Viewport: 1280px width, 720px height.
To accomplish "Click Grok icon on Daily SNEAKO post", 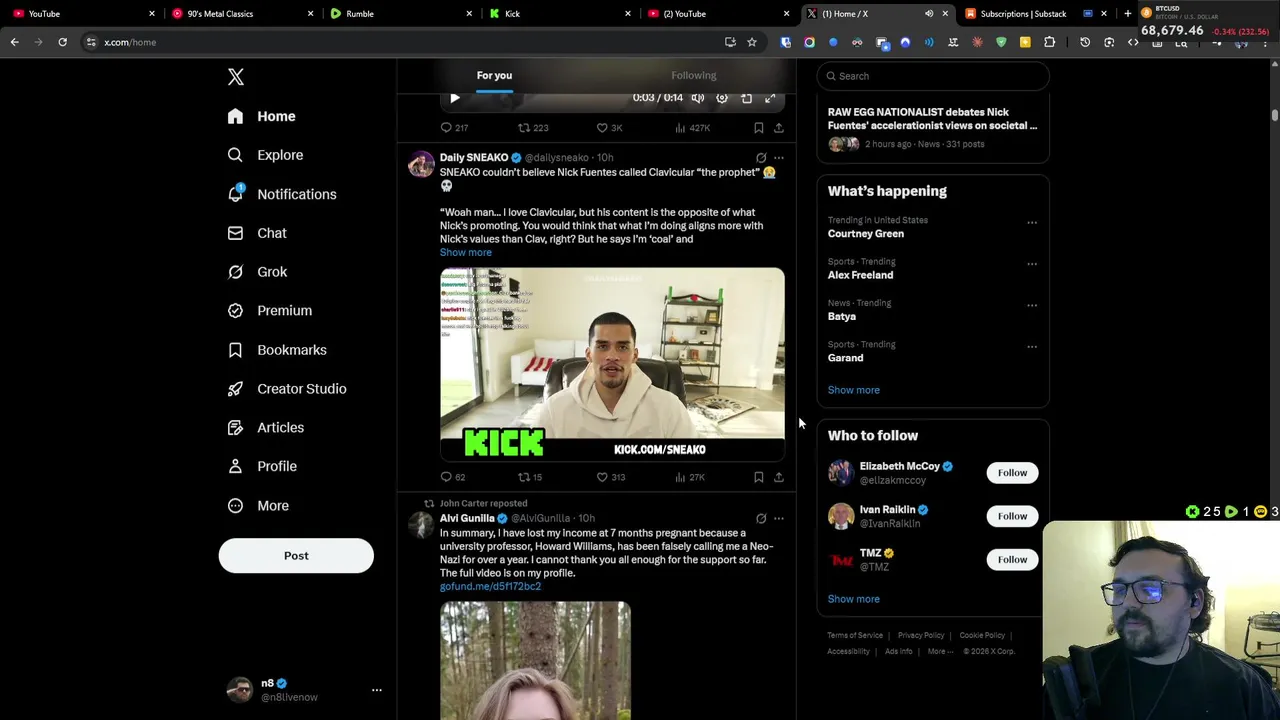I will click(x=761, y=158).
